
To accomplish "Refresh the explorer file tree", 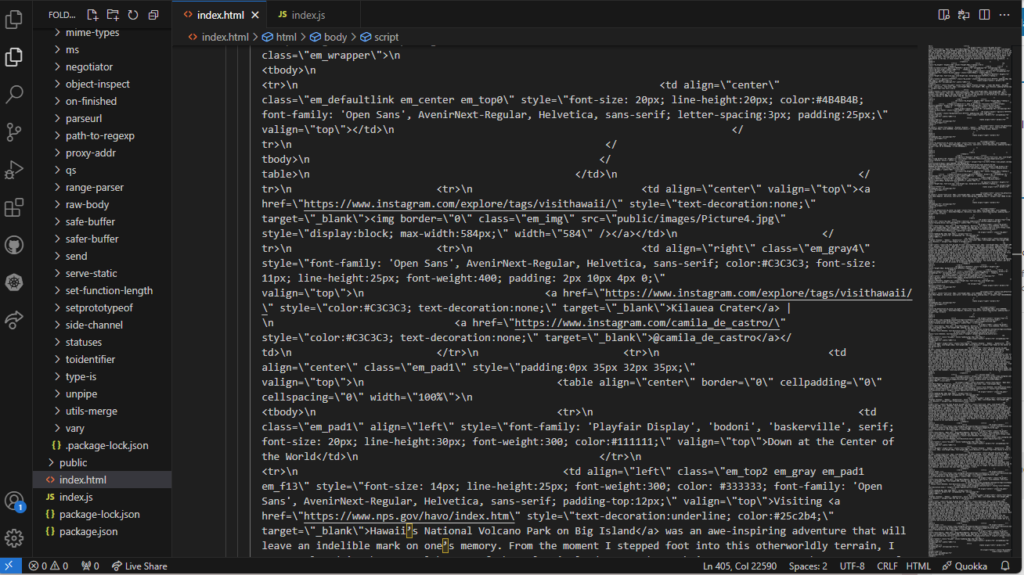I will point(133,15).
